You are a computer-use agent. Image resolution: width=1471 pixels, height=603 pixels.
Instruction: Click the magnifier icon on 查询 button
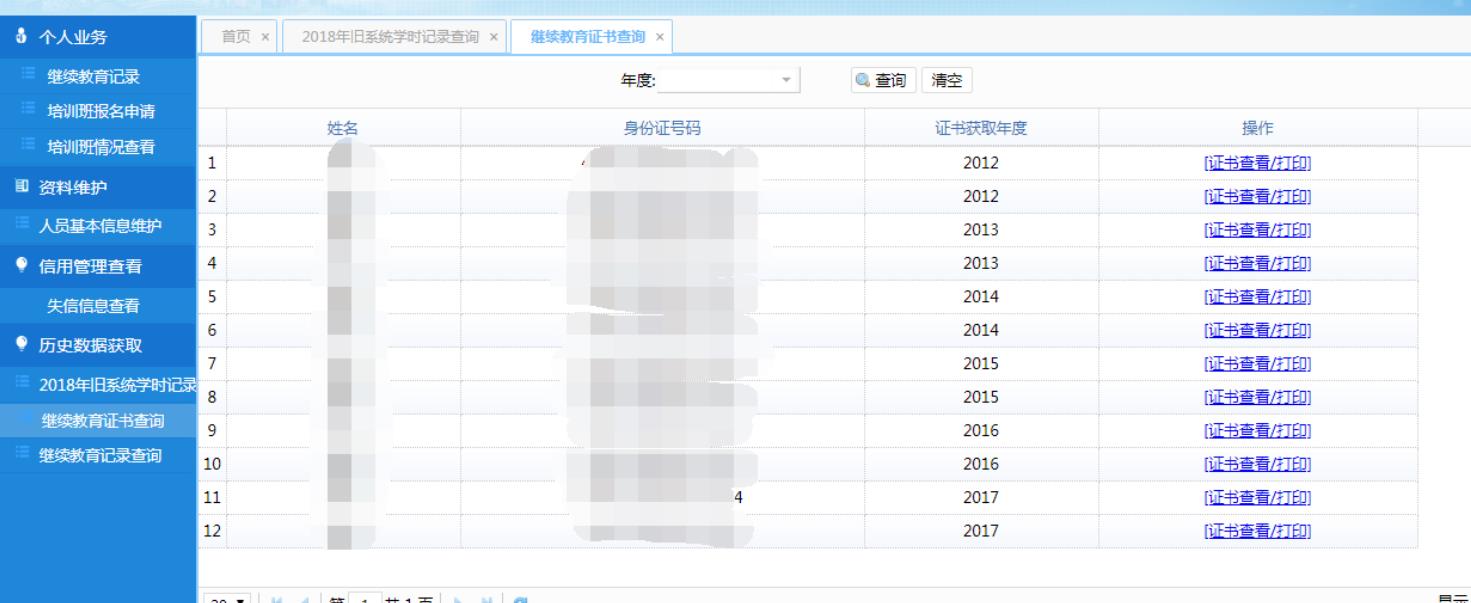point(862,81)
